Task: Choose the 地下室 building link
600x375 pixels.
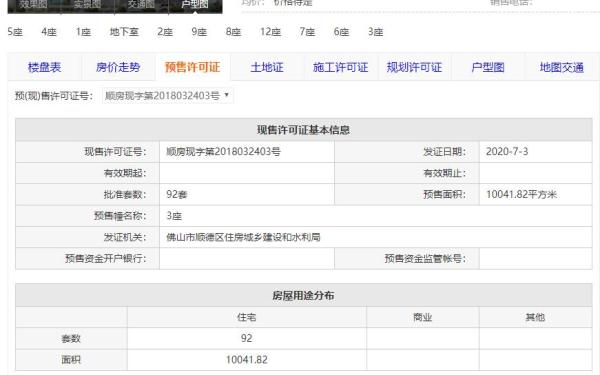Action: 124,32
